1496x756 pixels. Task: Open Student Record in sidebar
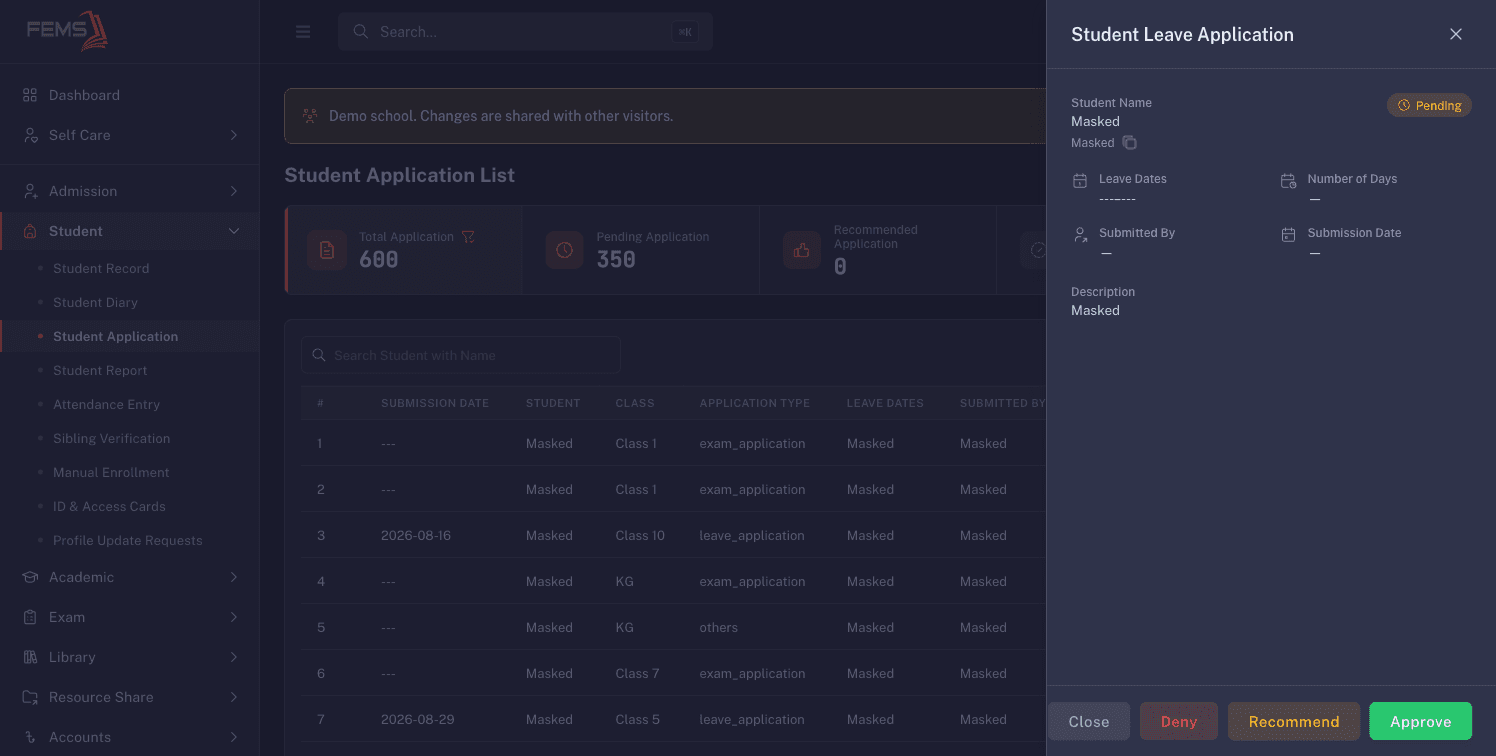[101, 268]
